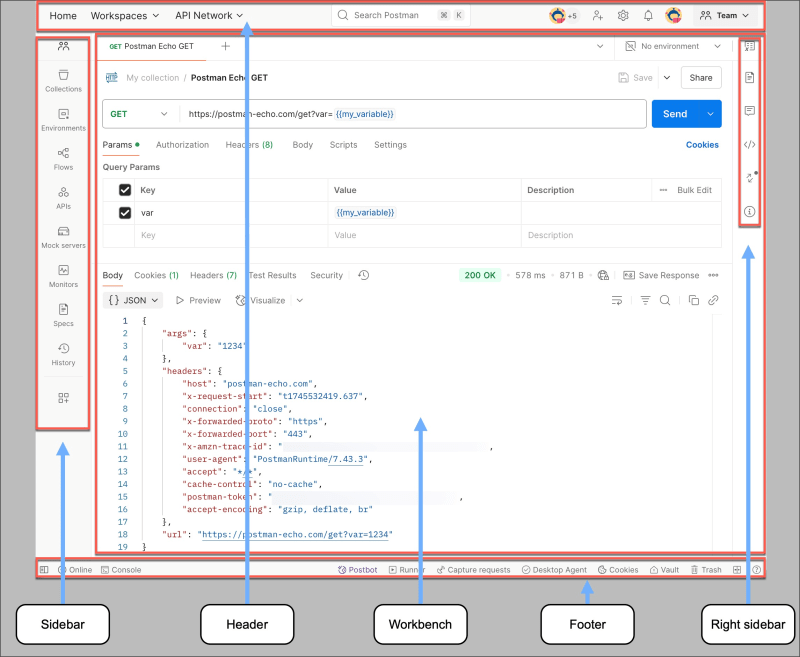
Task: Open the help icon in footer
Action: [x=757, y=570]
